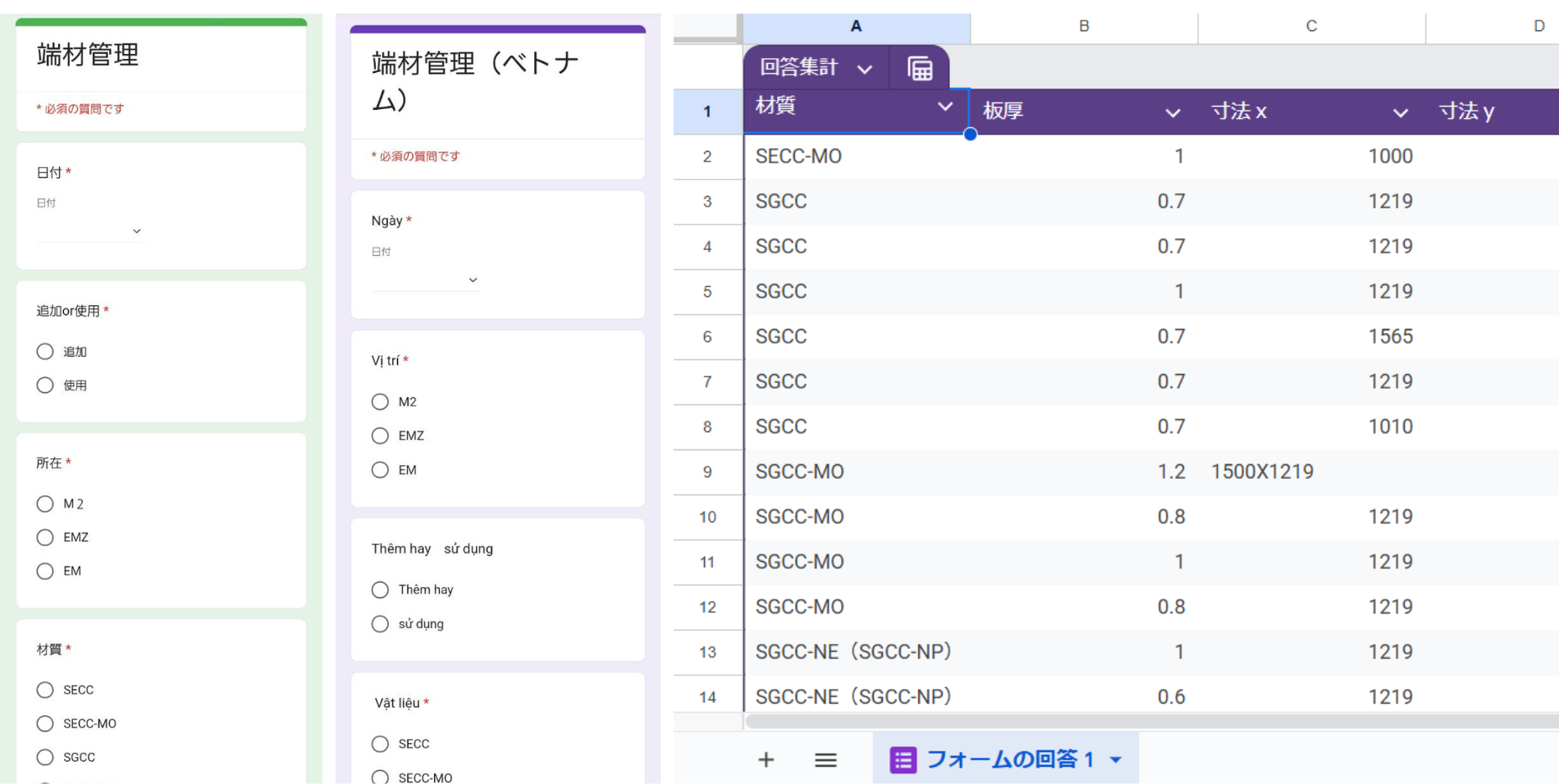
Task: Select EMZ under Vị trí
Action: coord(380,435)
